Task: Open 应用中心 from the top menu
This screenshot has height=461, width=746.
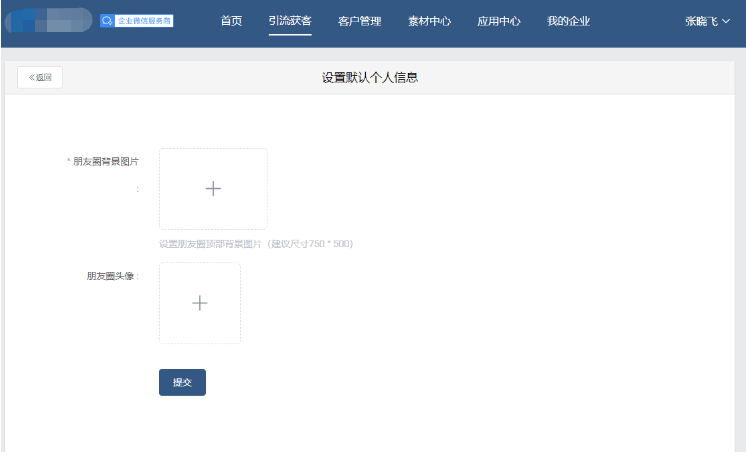Action: pos(498,21)
